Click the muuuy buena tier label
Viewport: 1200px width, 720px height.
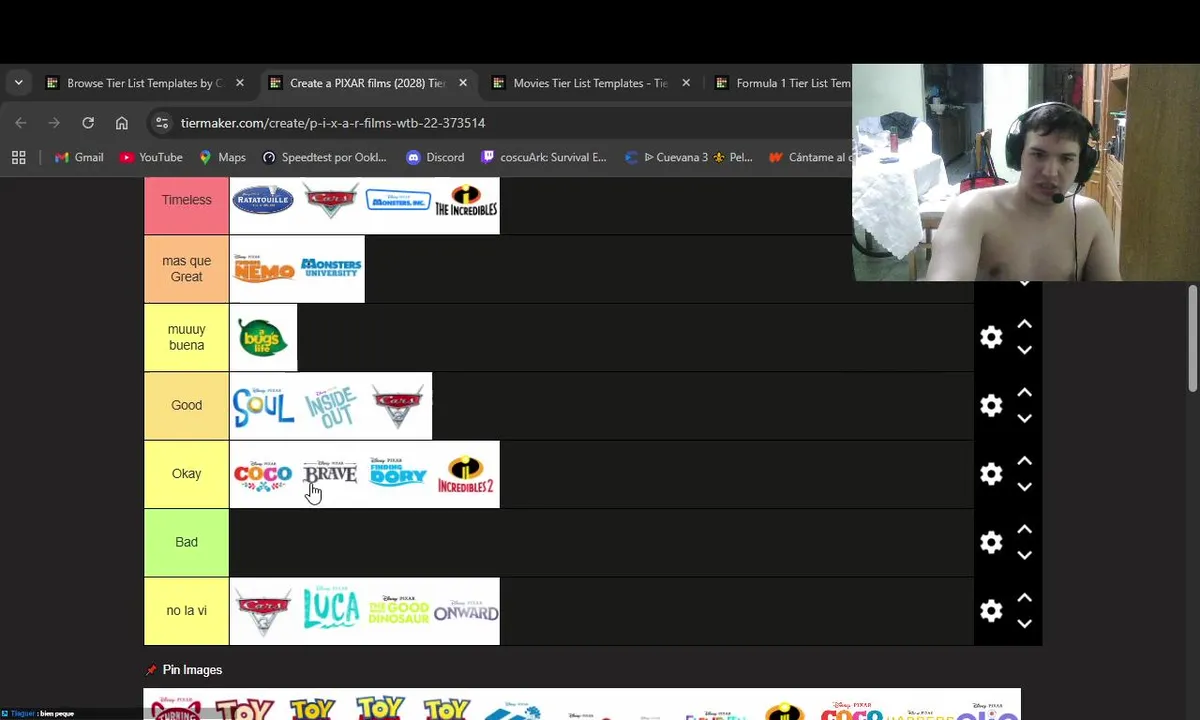[x=186, y=337]
